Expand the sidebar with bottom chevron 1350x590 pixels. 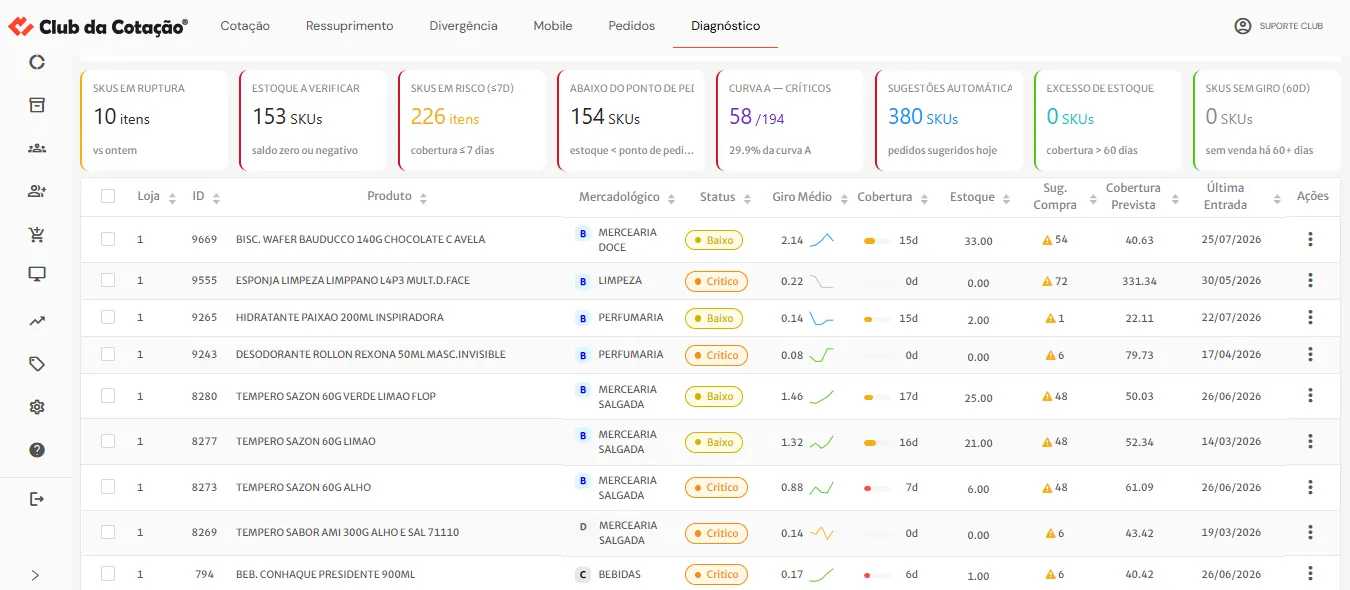(x=36, y=575)
